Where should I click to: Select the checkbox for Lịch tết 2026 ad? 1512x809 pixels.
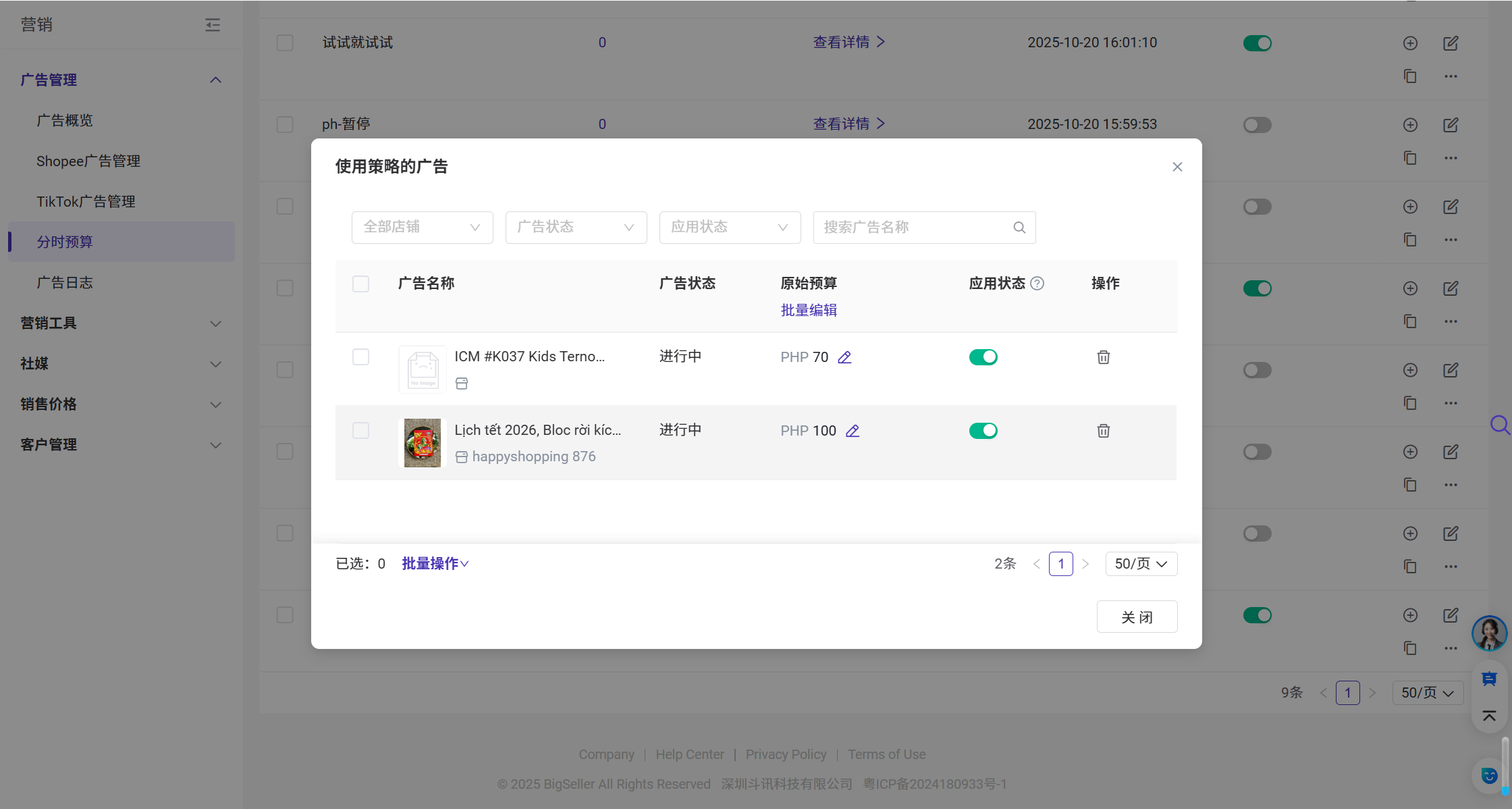point(361,431)
